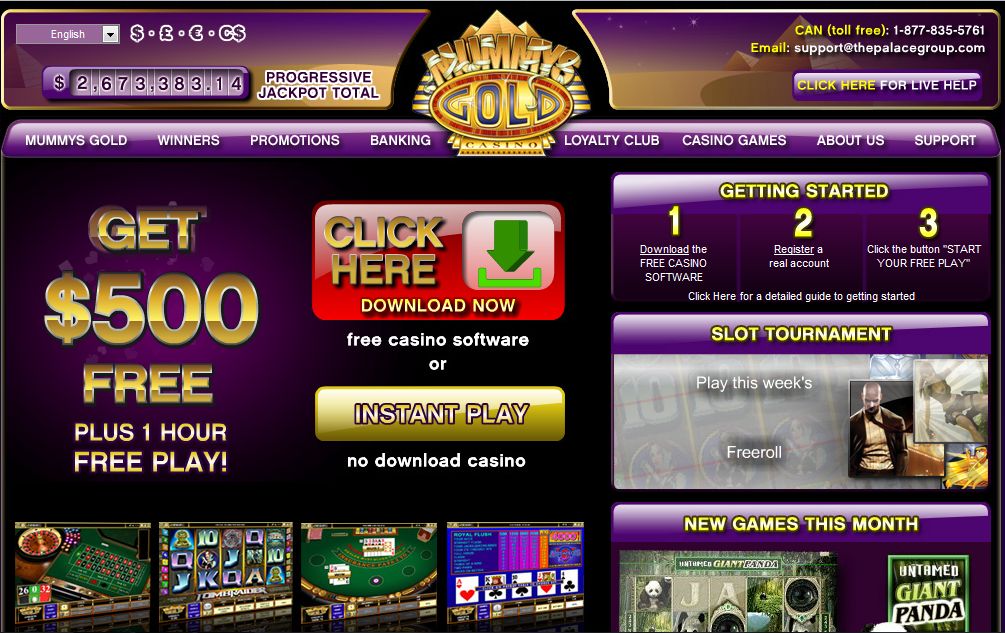The image size is (1005, 633).
Task: Select the euro currency icon
Action: [x=195, y=33]
